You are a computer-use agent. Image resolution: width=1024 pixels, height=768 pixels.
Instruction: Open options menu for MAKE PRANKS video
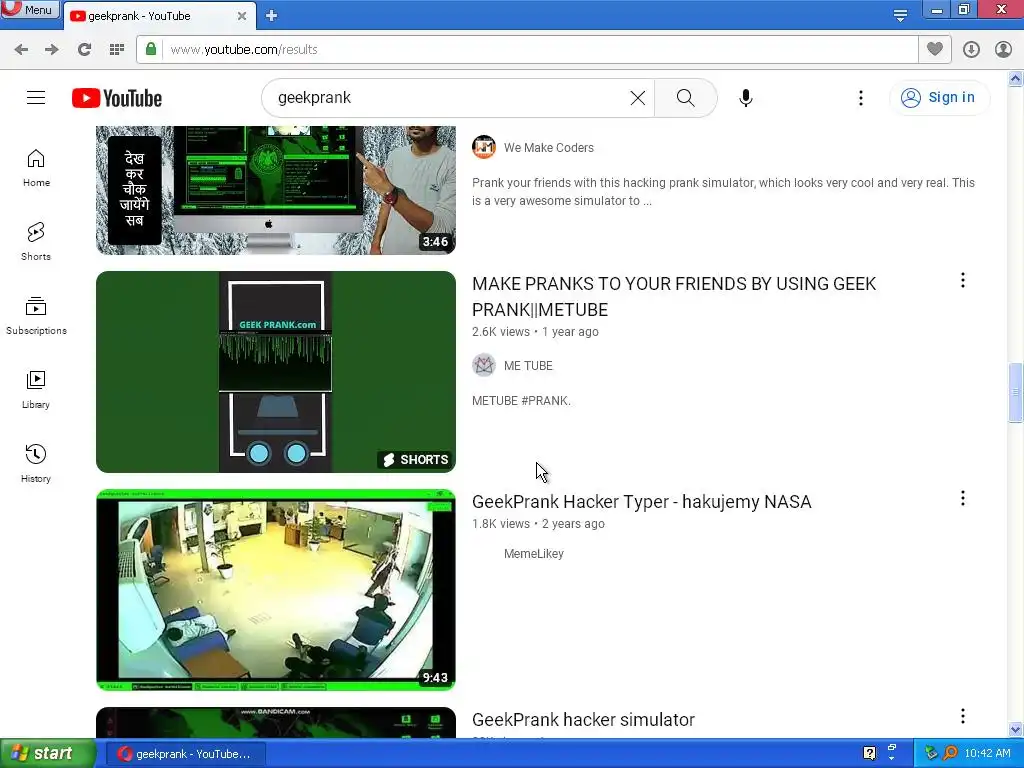coord(963,281)
